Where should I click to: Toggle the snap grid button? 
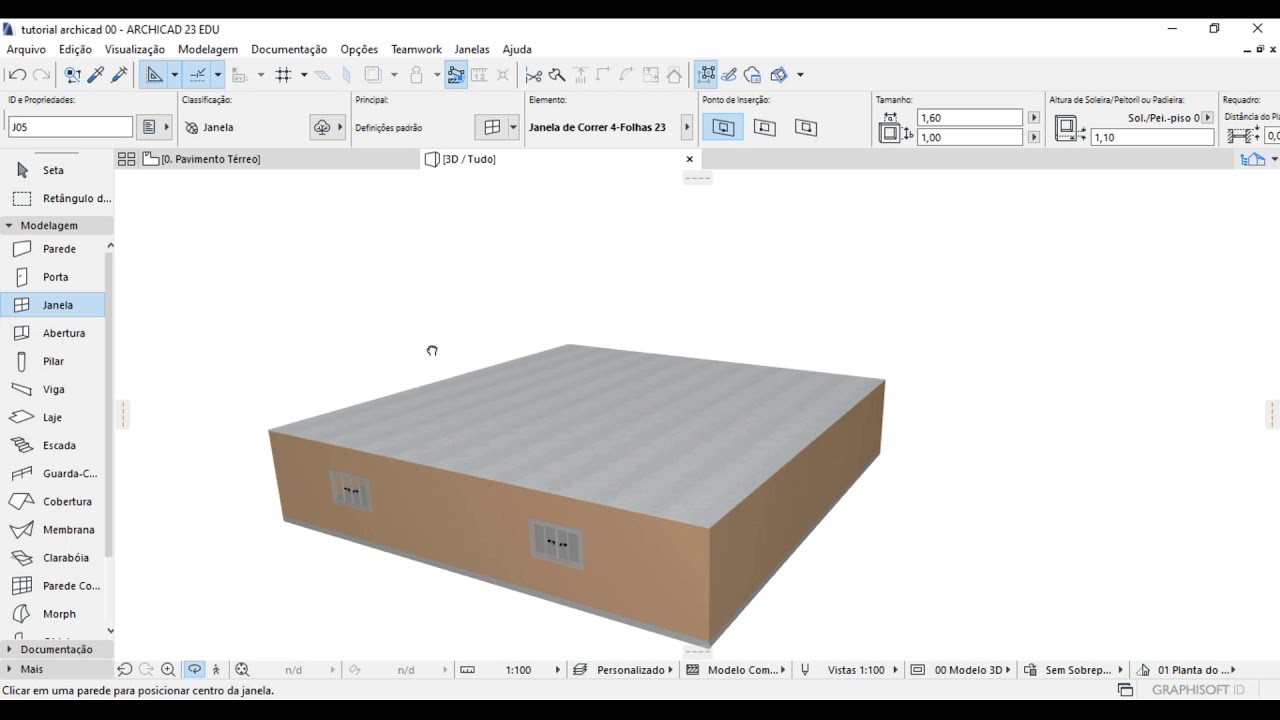pyautogui.click(x=283, y=75)
